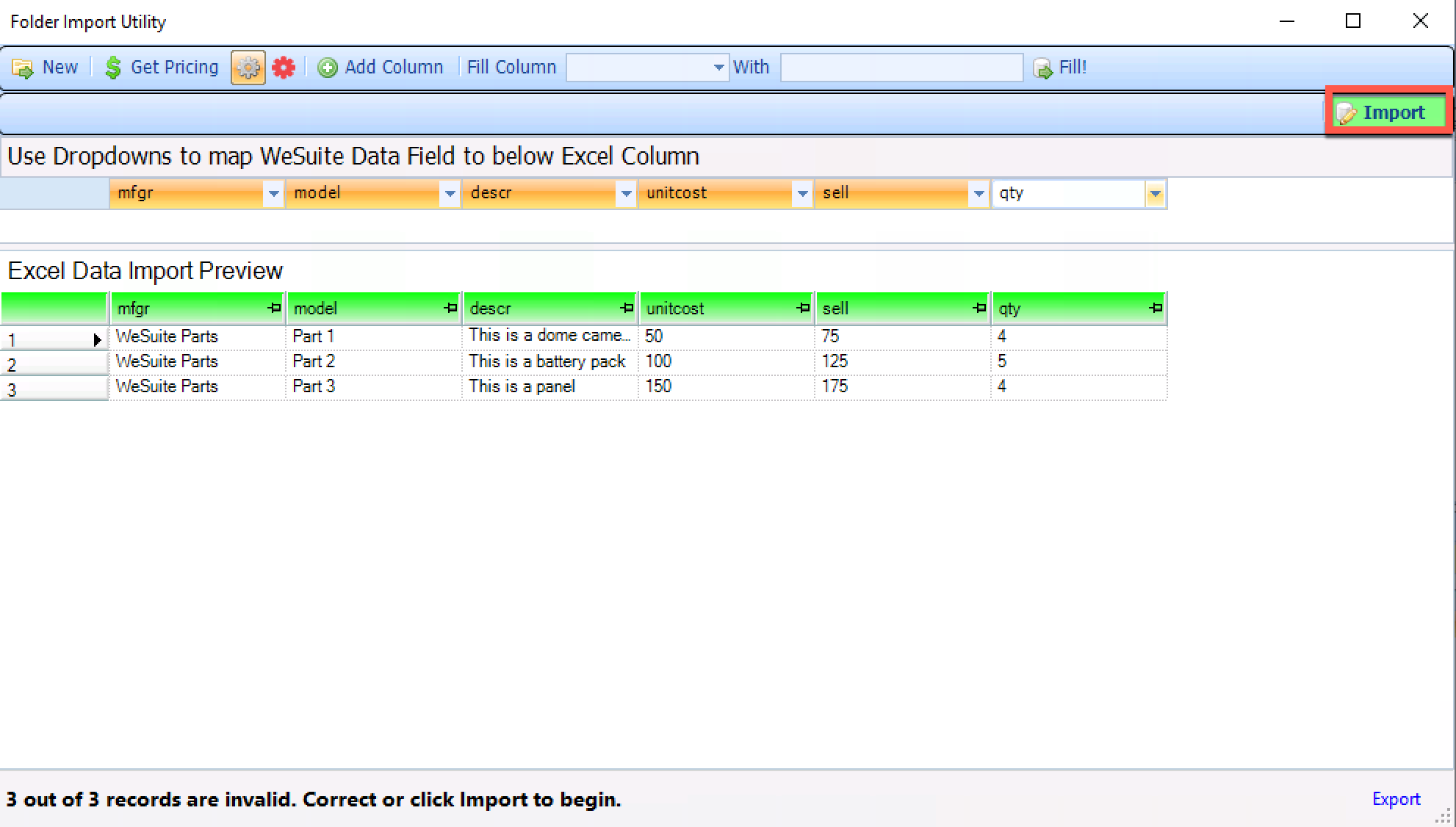This screenshot has width=1456, height=827.
Task: Click the Get Pricing dollar icon
Action: (113, 68)
